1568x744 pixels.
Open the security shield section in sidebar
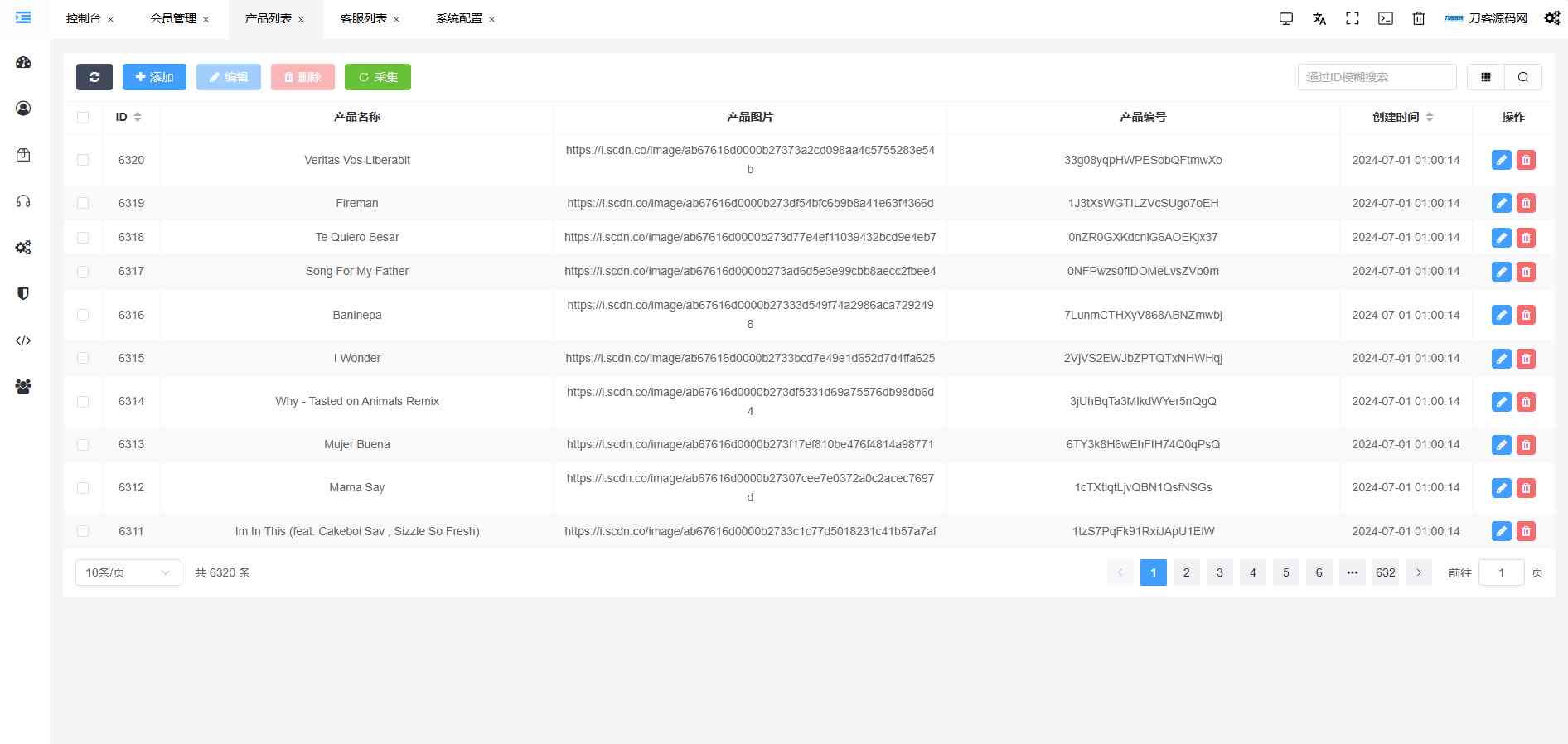tap(23, 293)
